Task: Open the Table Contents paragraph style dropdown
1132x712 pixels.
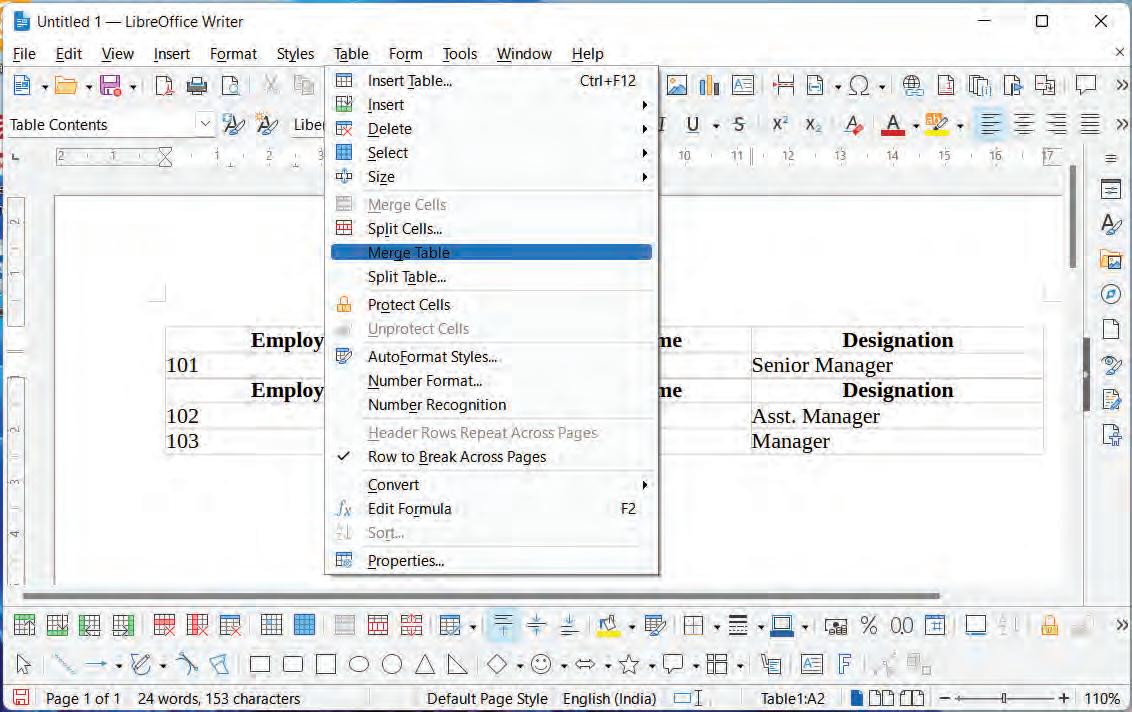Action: pyautogui.click(x=205, y=124)
